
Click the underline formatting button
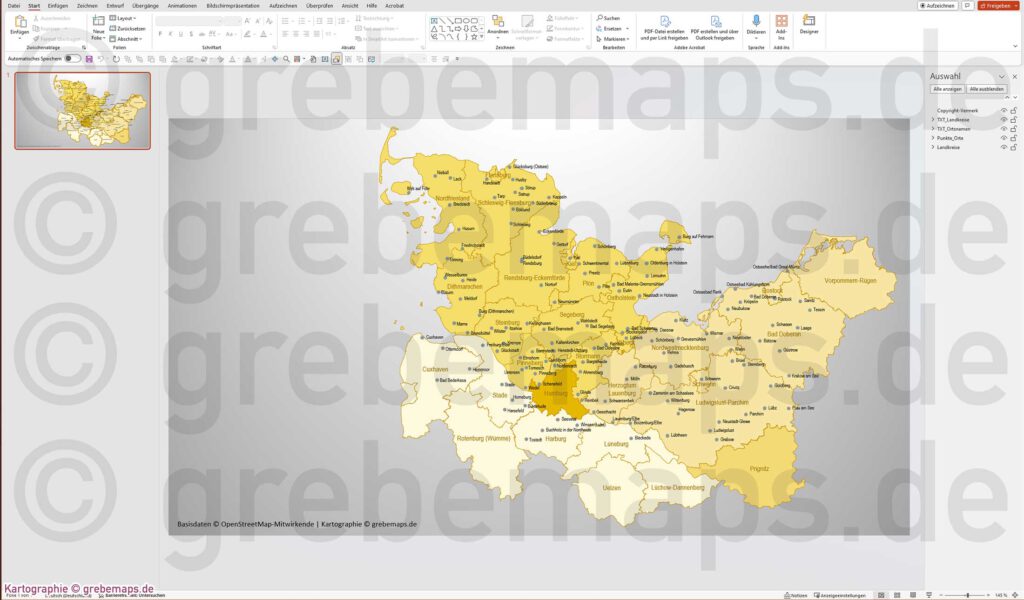point(180,34)
